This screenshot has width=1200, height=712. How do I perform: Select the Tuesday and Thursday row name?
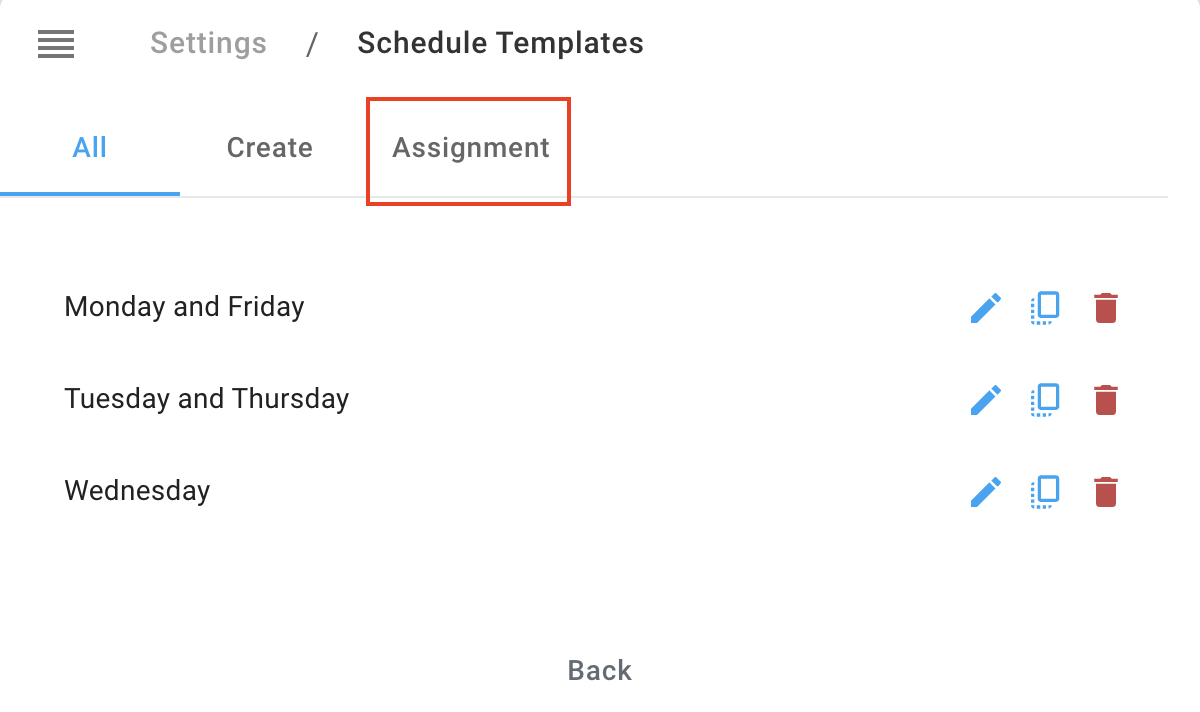(207, 398)
